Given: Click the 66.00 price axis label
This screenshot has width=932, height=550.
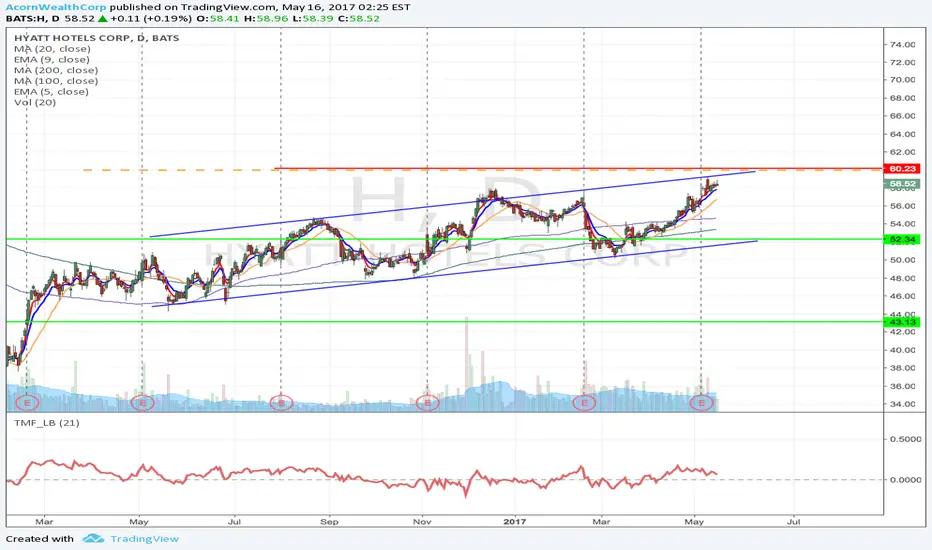Looking at the screenshot, I should tap(902, 116).
